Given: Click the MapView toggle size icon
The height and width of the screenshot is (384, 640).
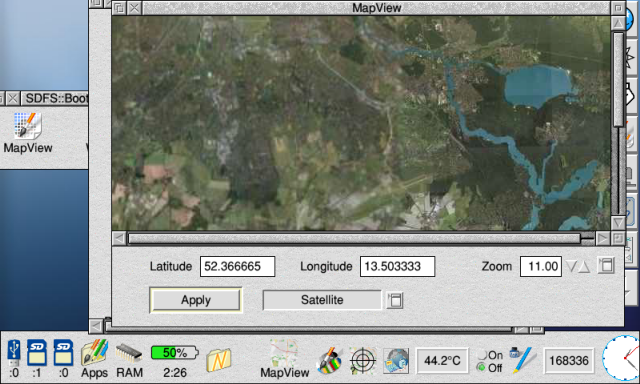Looking at the screenshot, I should tap(618, 8).
